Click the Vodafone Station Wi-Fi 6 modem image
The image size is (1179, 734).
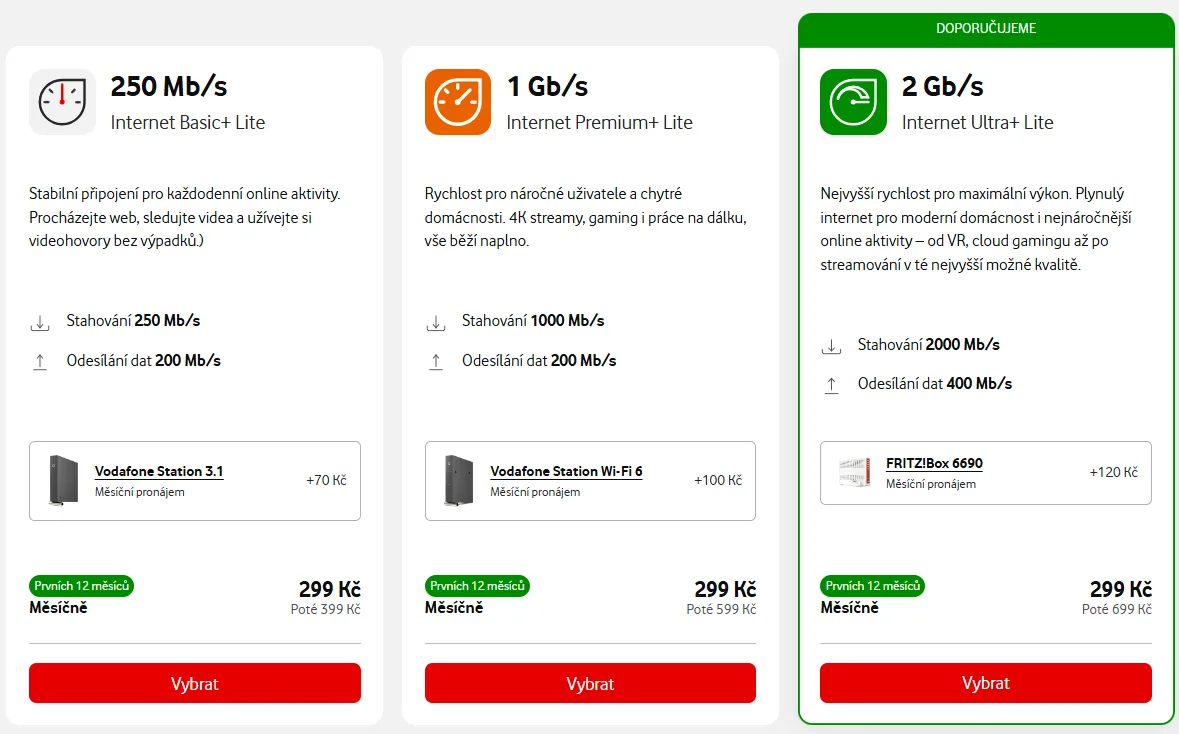[x=459, y=480]
